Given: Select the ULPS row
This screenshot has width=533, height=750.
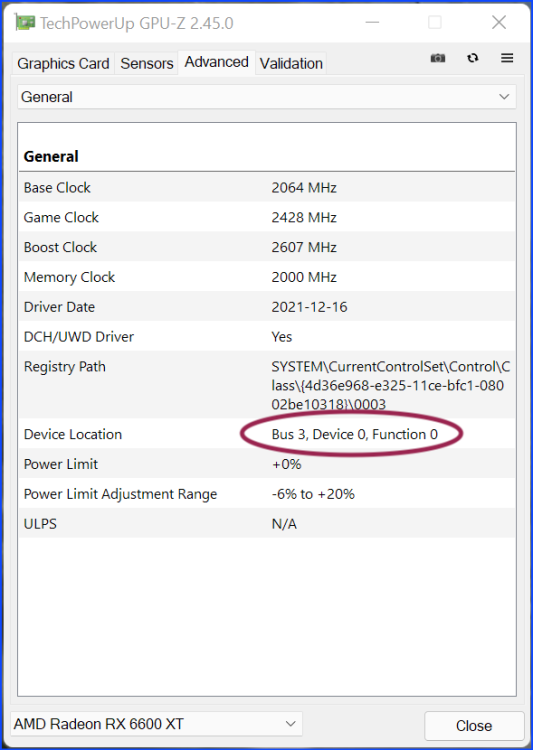Looking at the screenshot, I should 267,524.
